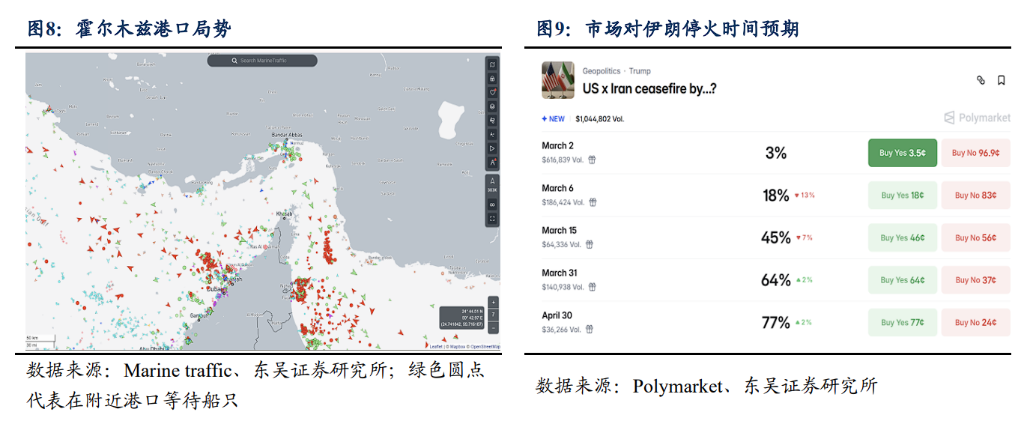Click the blue sparkle NEW badge
Viewport: 1024px width, 423px height.
[x=553, y=119]
